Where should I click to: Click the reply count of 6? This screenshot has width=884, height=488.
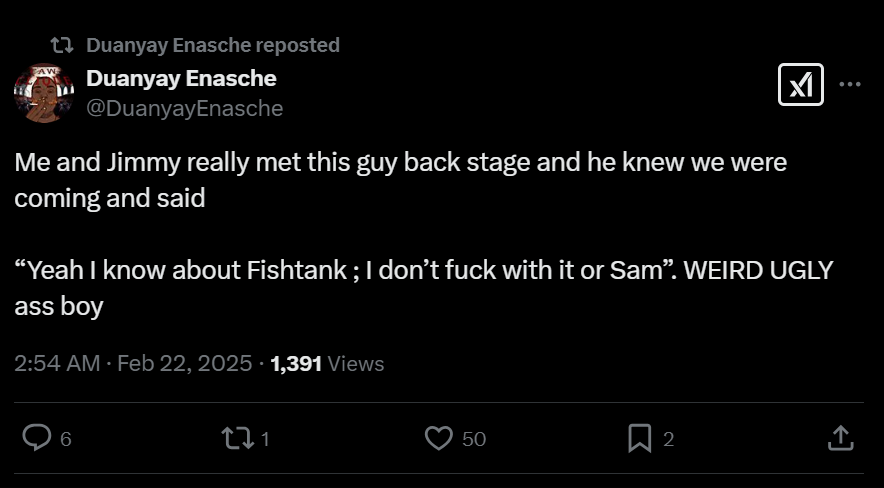tap(66, 439)
